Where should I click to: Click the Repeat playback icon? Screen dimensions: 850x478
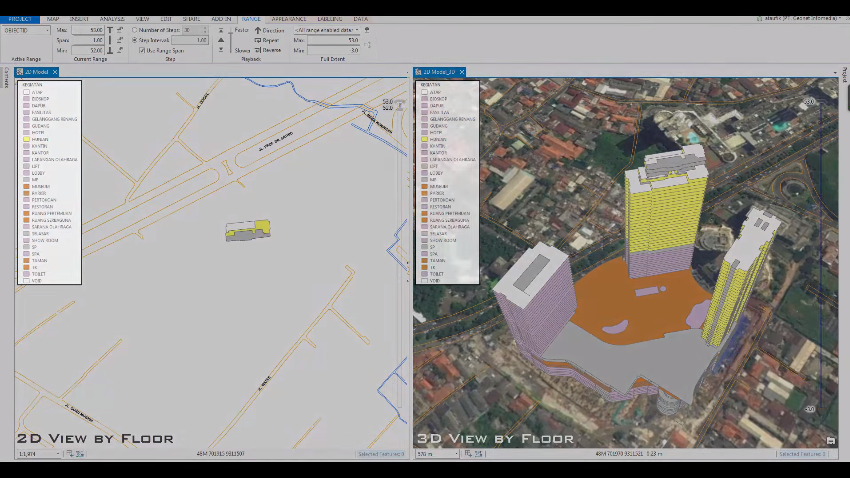coord(257,40)
